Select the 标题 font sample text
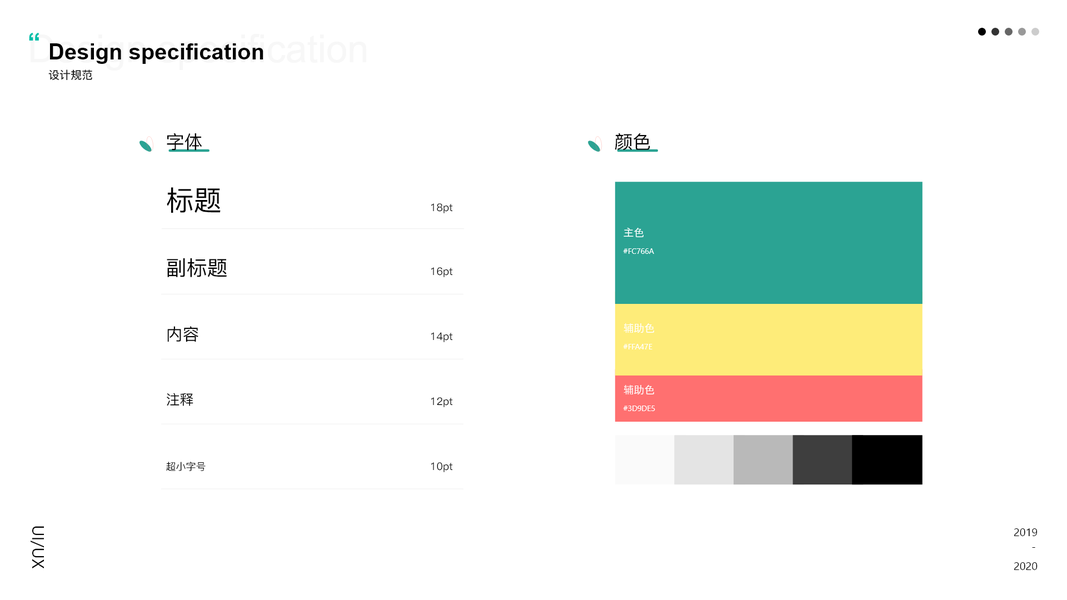 (x=193, y=201)
